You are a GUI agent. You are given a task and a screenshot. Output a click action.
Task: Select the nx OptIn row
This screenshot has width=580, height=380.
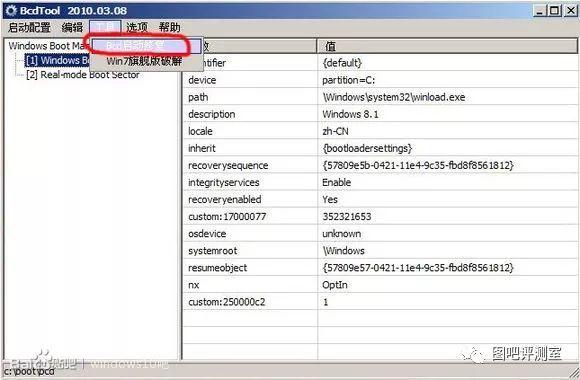coord(381,285)
